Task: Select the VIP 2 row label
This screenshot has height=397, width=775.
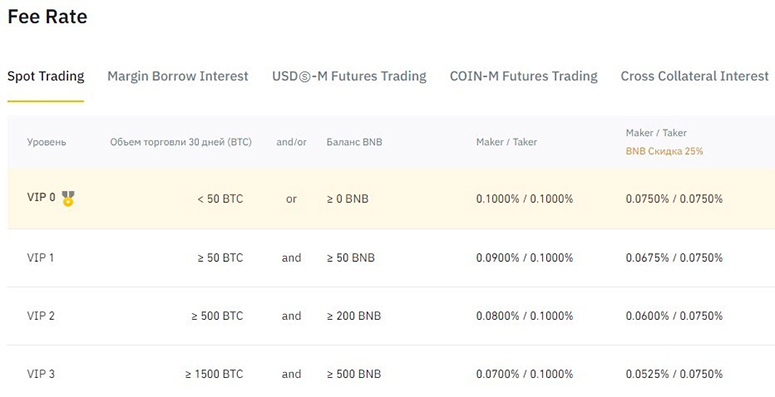Action: (x=41, y=316)
